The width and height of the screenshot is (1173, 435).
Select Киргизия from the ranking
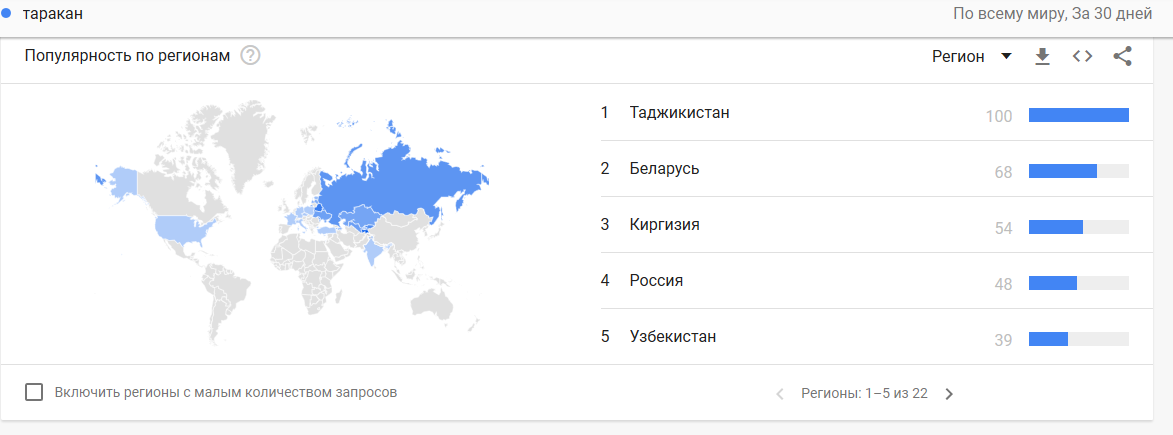(664, 224)
